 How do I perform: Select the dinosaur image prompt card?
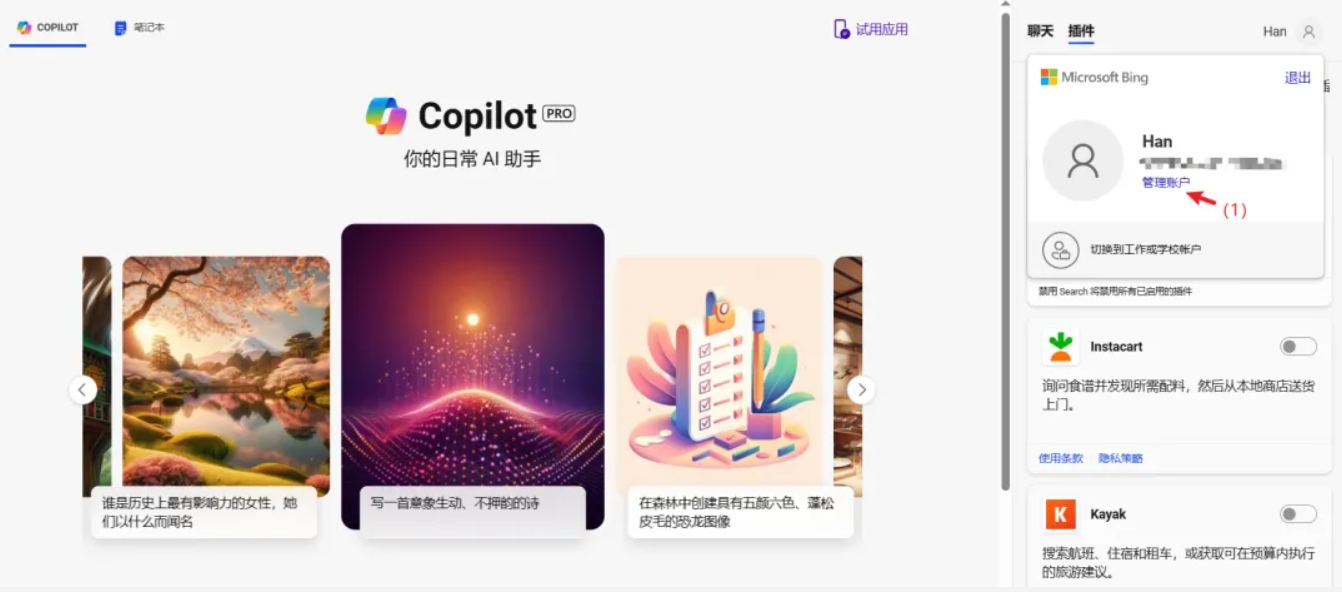(740, 512)
